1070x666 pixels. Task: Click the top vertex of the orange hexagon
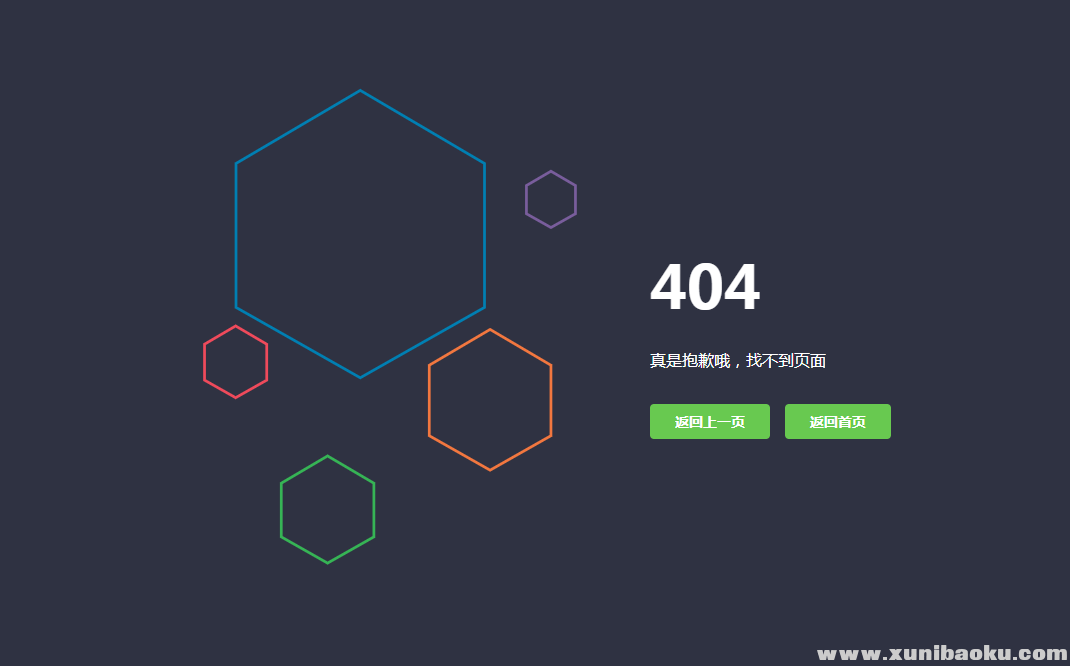click(x=490, y=329)
